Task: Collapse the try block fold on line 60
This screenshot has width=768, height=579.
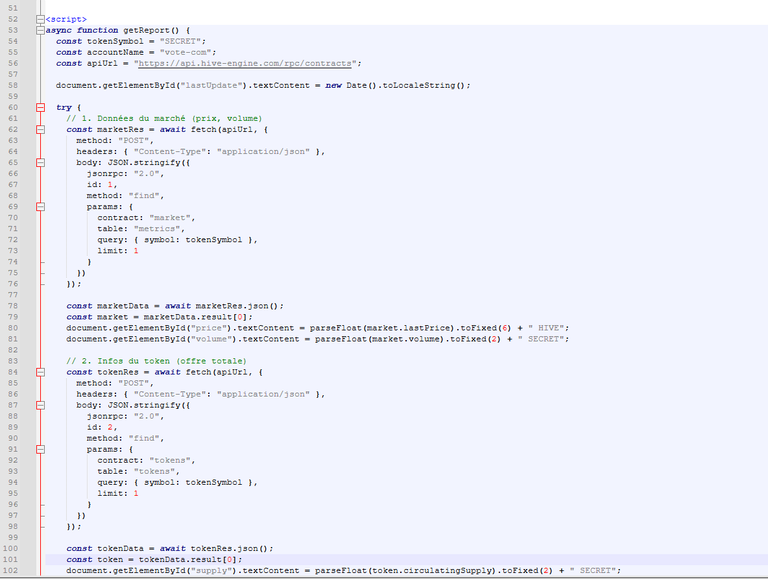Action: pos(40,108)
